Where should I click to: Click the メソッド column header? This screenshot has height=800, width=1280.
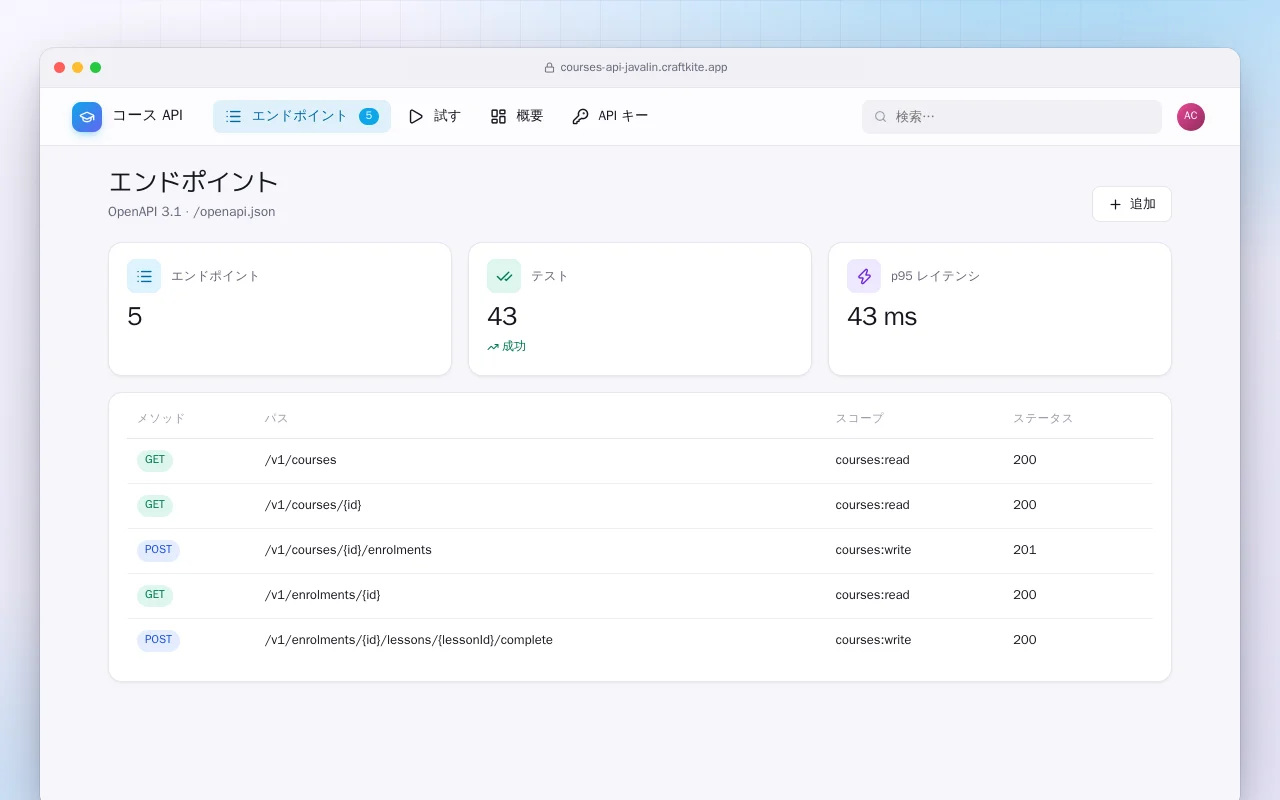(x=161, y=419)
